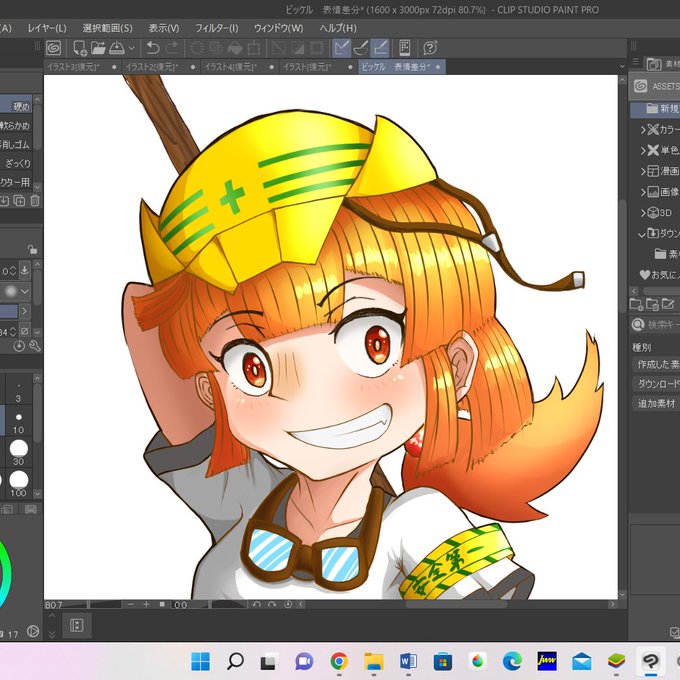This screenshot has width=680, height=680.
Task: Select brush size 100 preset
Action: click(18, 484)
